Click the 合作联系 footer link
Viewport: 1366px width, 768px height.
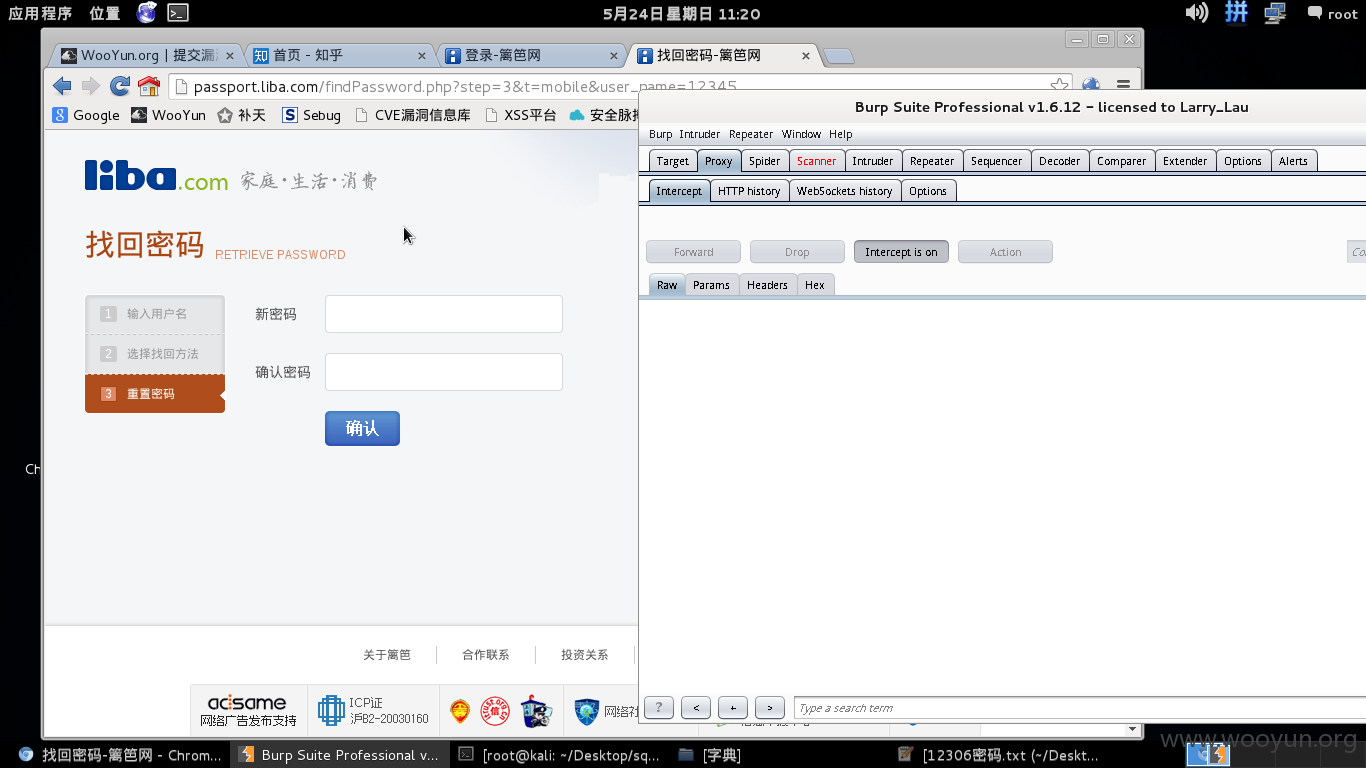click(x=486, y=655)
